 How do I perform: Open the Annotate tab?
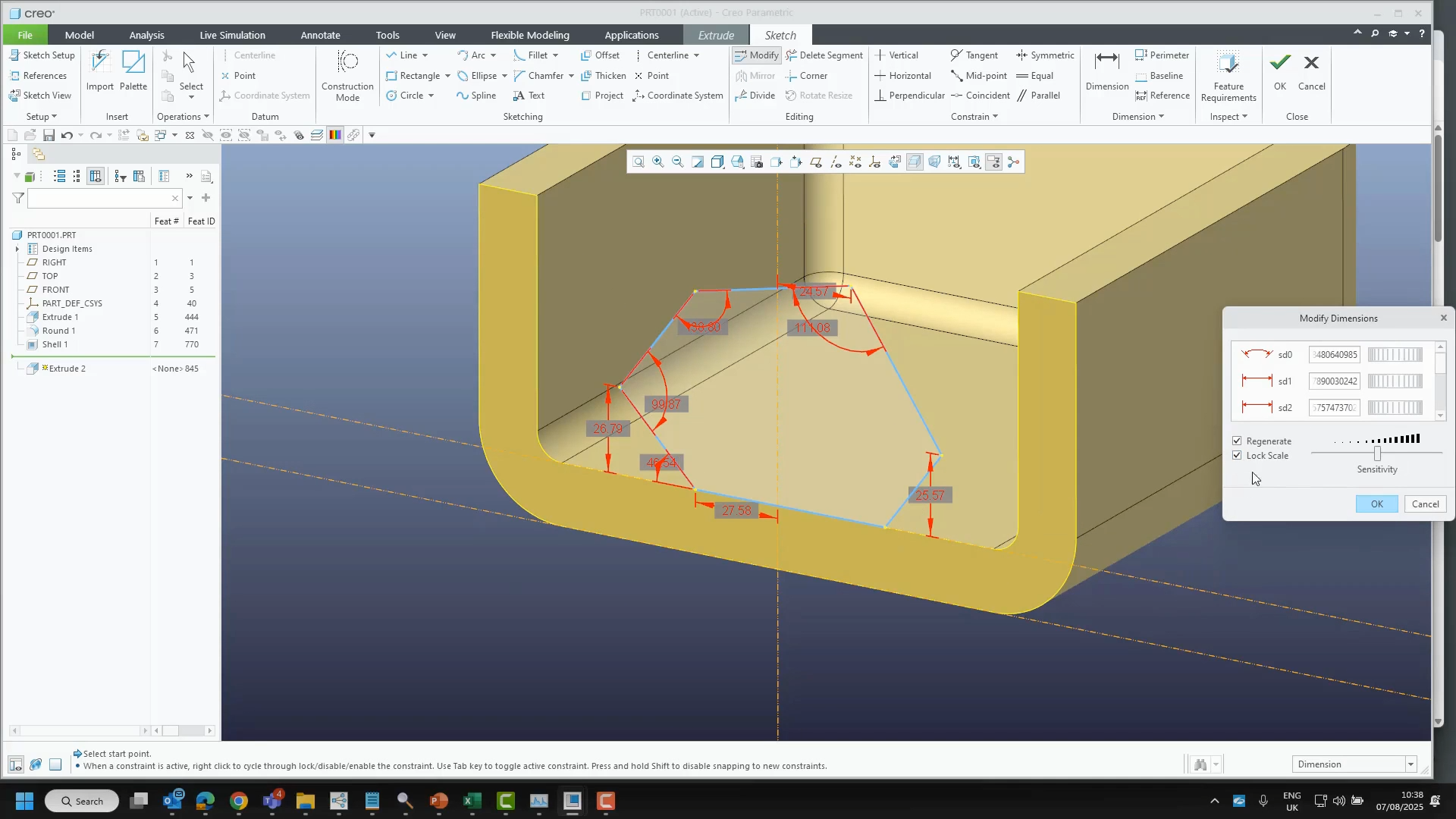click(320, 35)
